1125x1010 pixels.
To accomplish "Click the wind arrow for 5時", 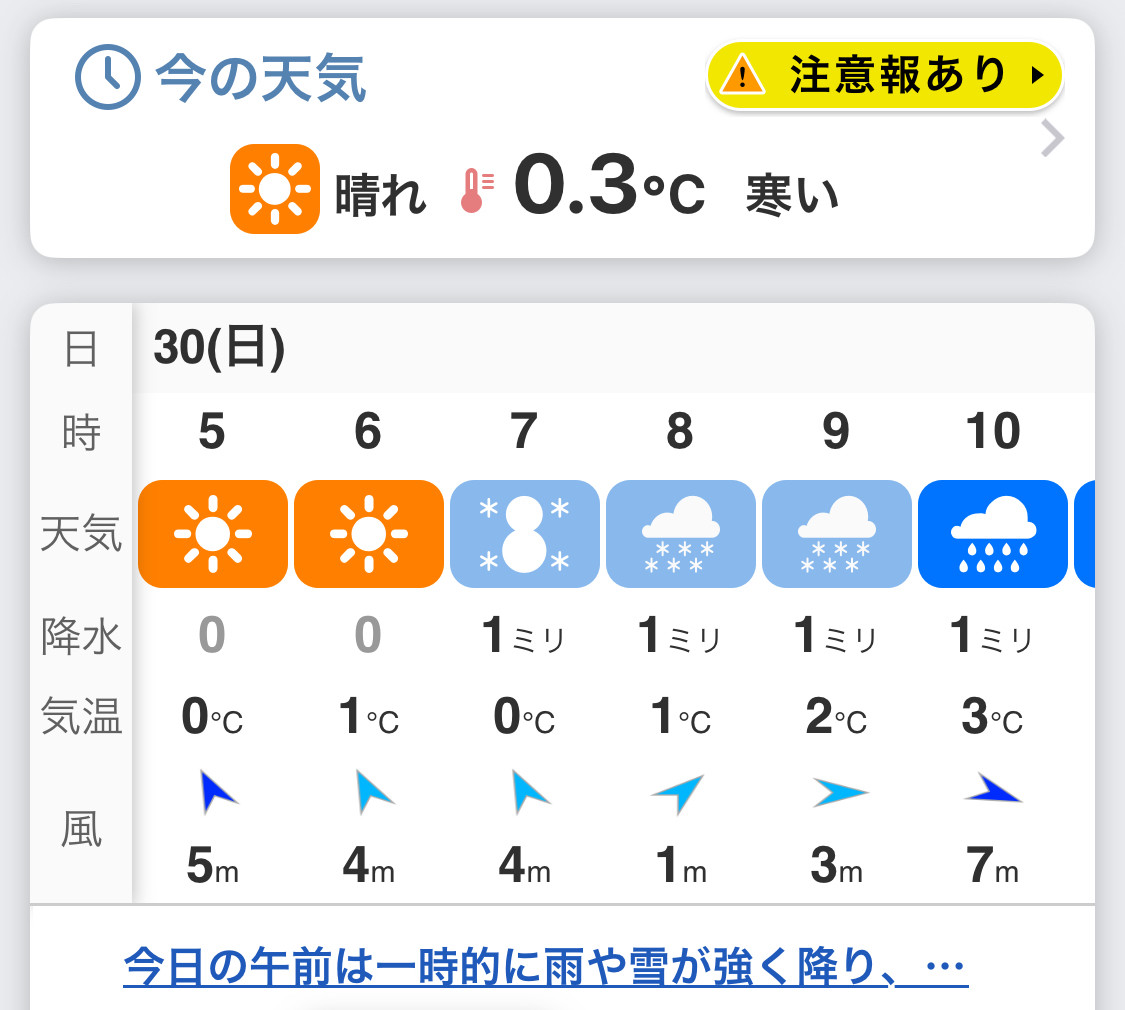I will click(x=217, y=792).
